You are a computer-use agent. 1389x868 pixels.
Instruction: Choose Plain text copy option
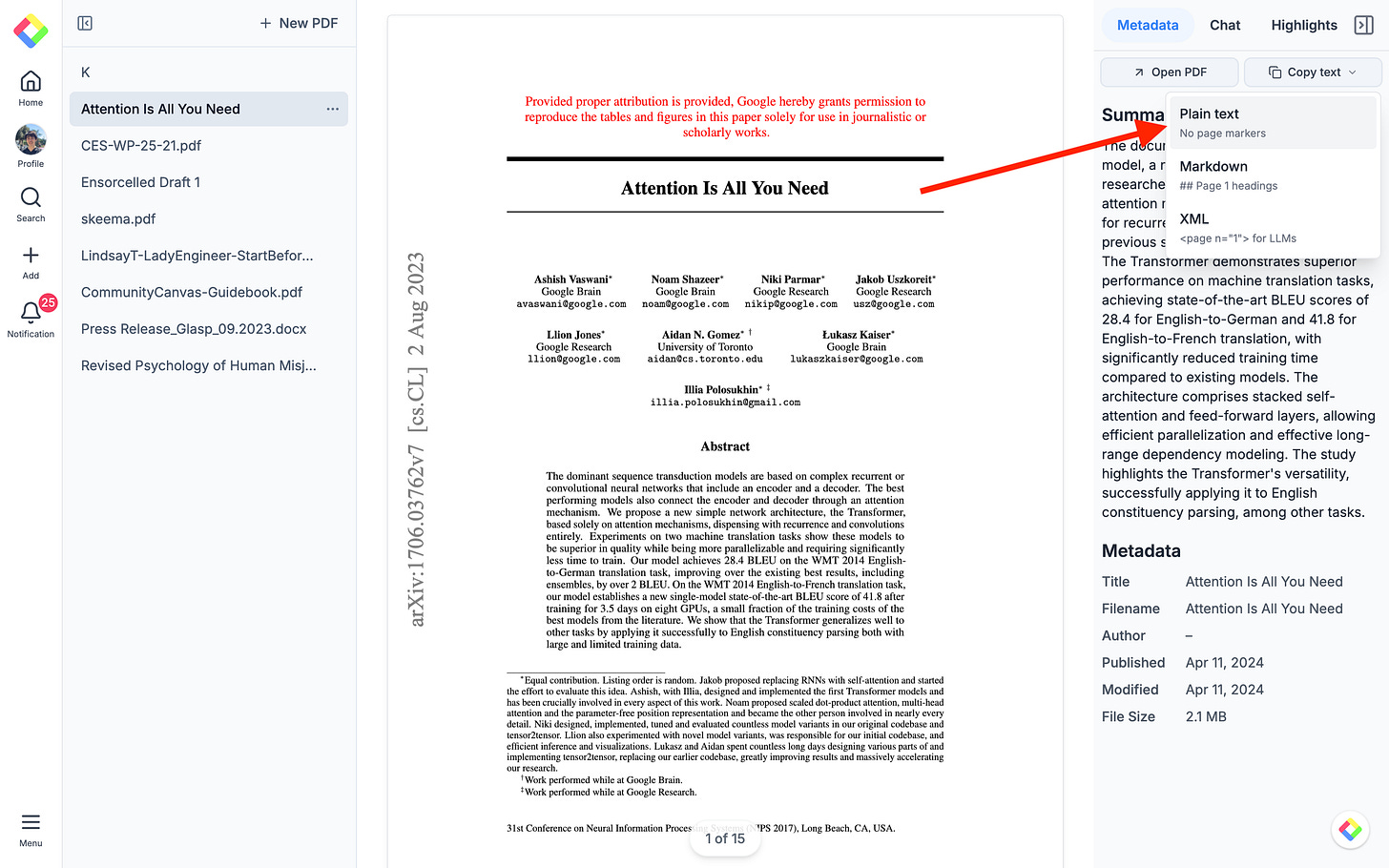(x=1273, y=122)
